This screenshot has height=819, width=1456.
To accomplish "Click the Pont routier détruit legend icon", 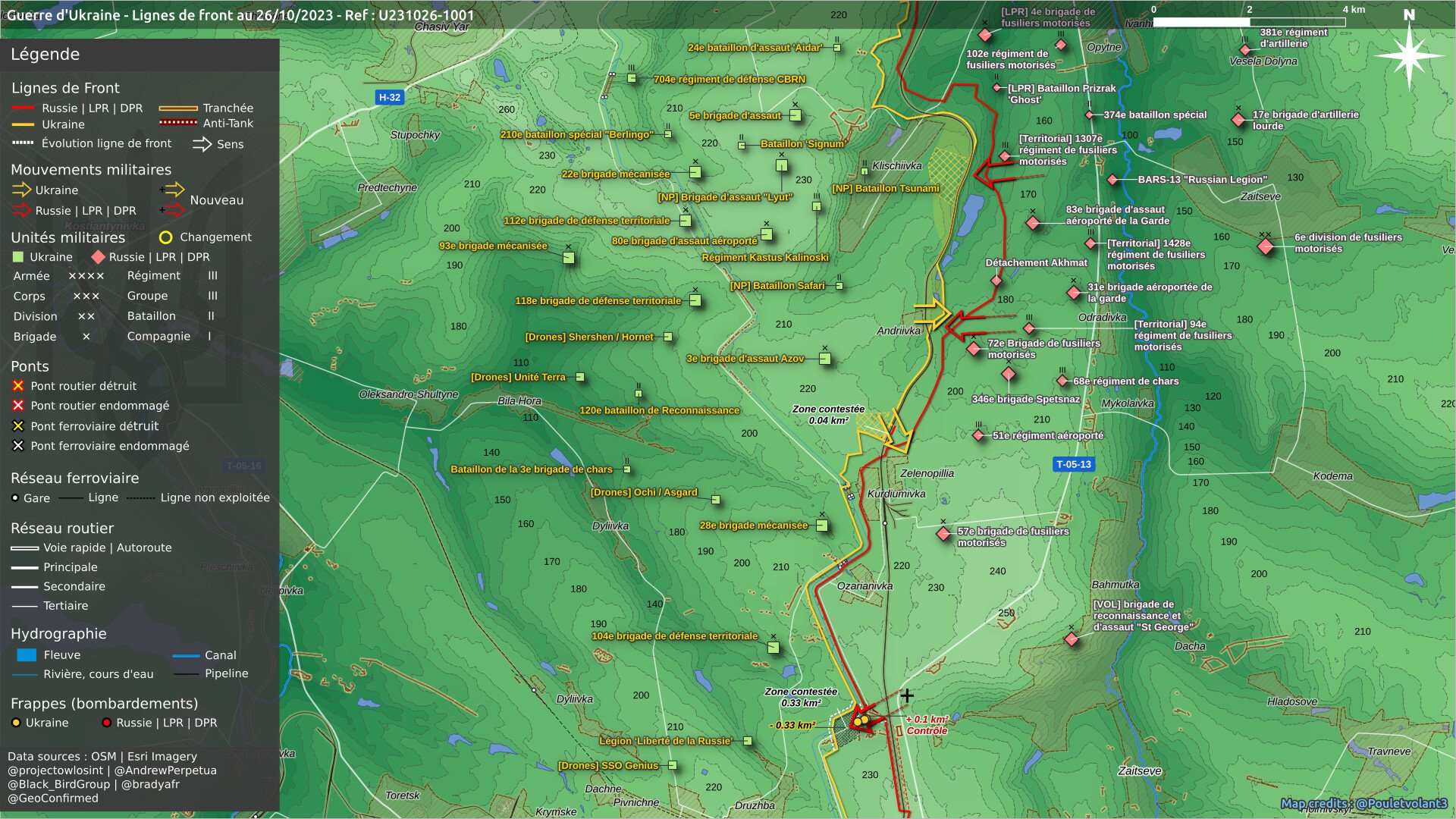I will [x=18, y=386].
